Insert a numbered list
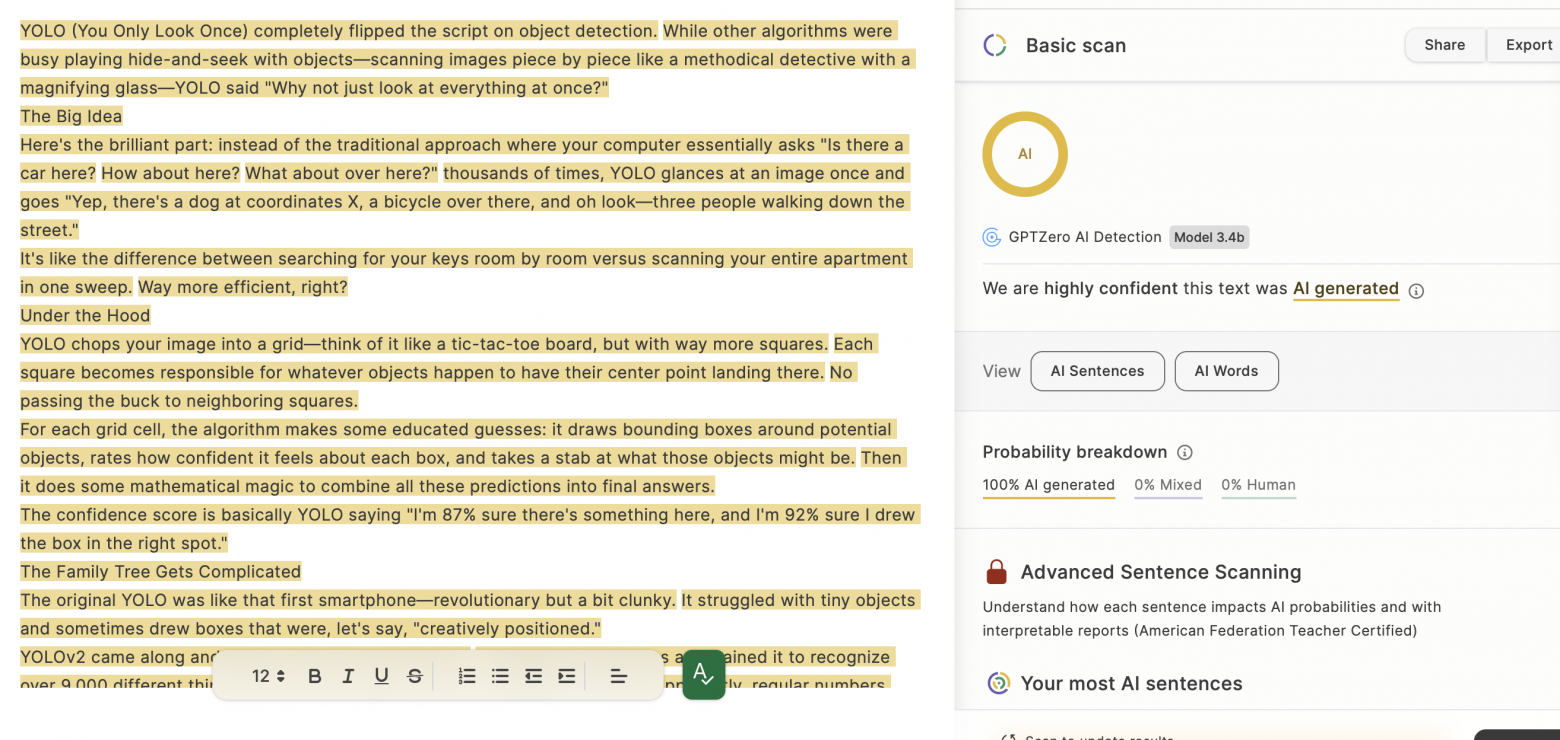The width and height of the screenshot is (1560, 740). coord(467,676)
